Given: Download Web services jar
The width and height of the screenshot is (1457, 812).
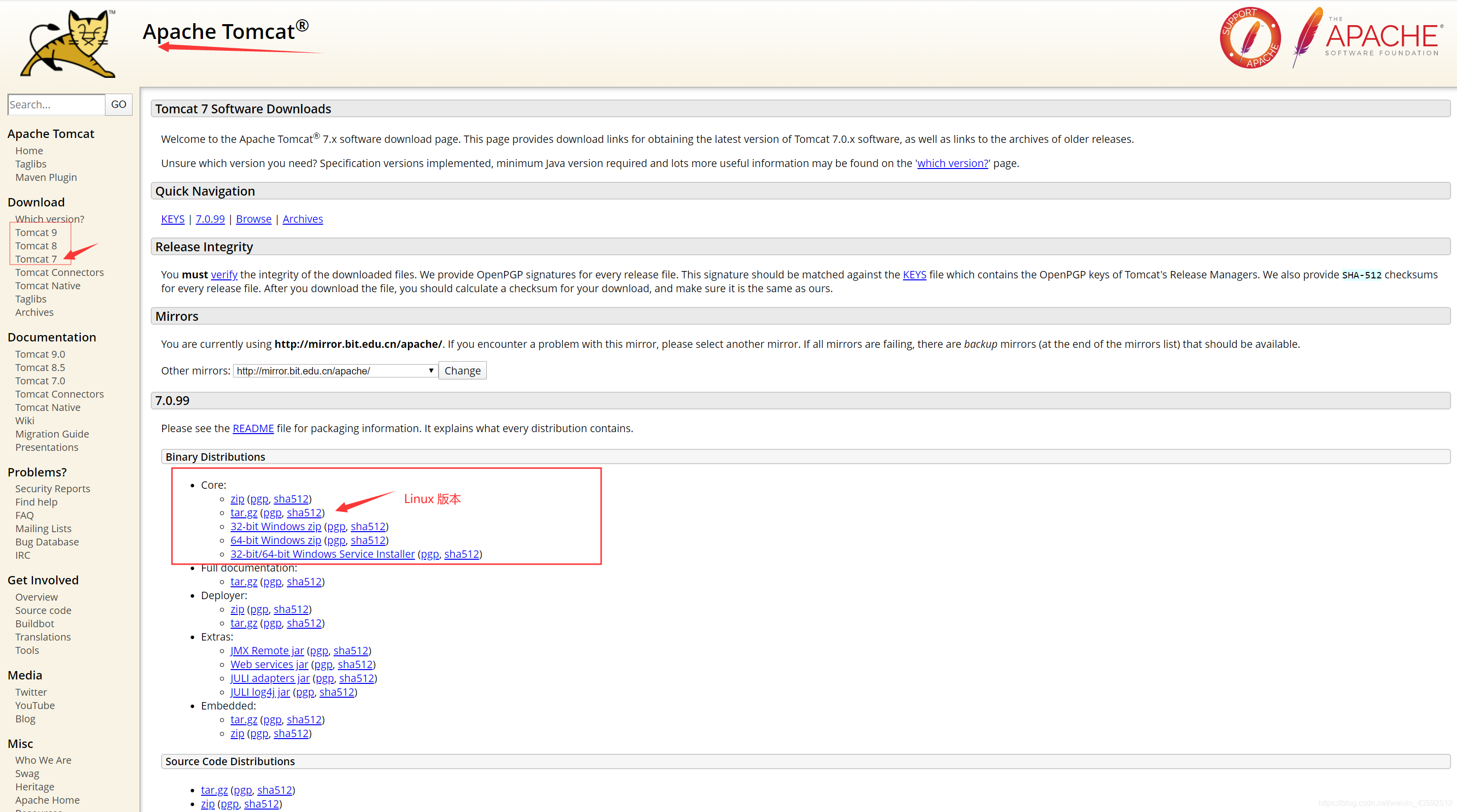Looking at the screenshot, I should pyautogui.click(x=269, y=664).
